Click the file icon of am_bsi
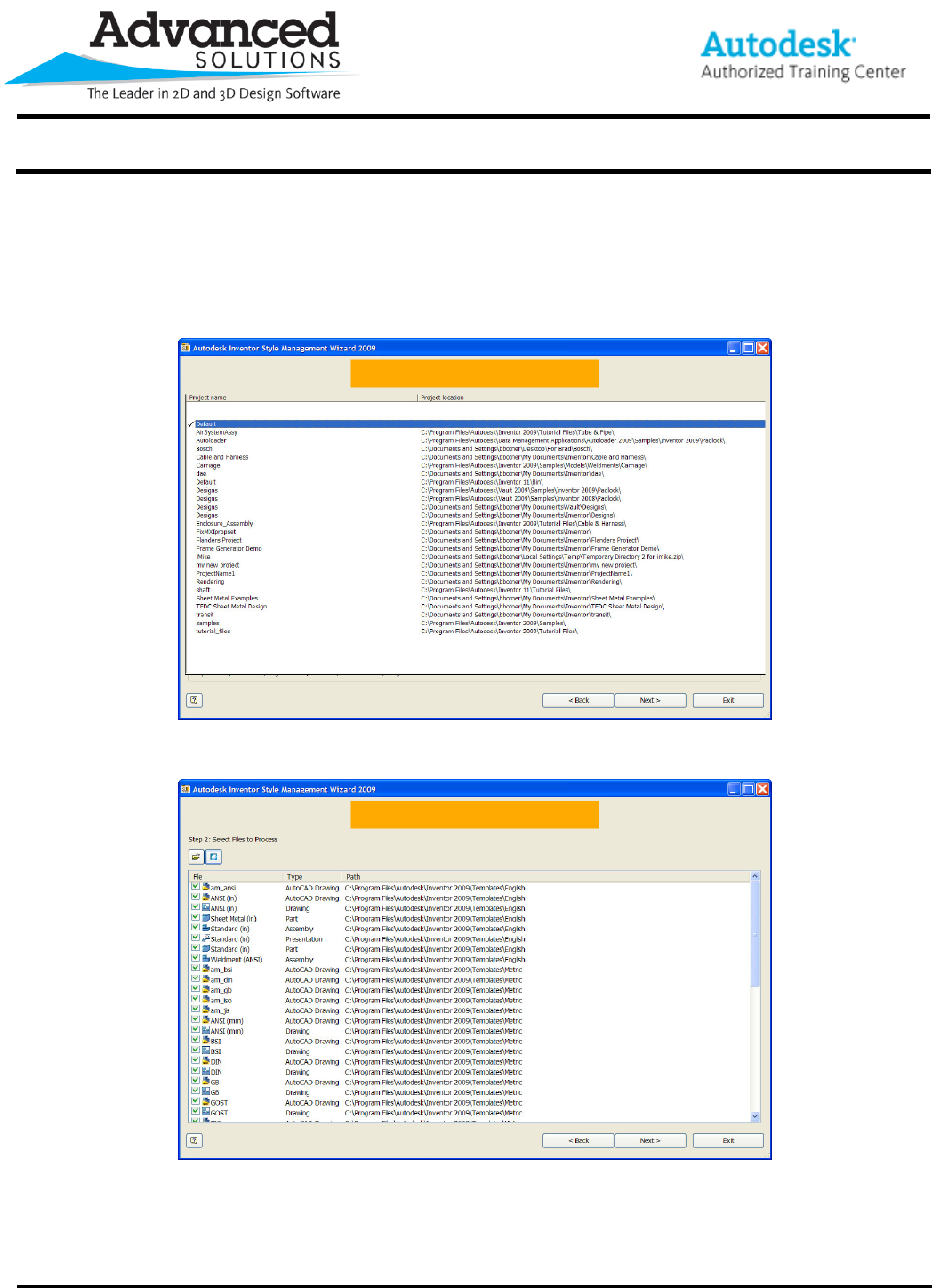The height and width of the screenshot is (1288, 932). click(x=205, y=970)
